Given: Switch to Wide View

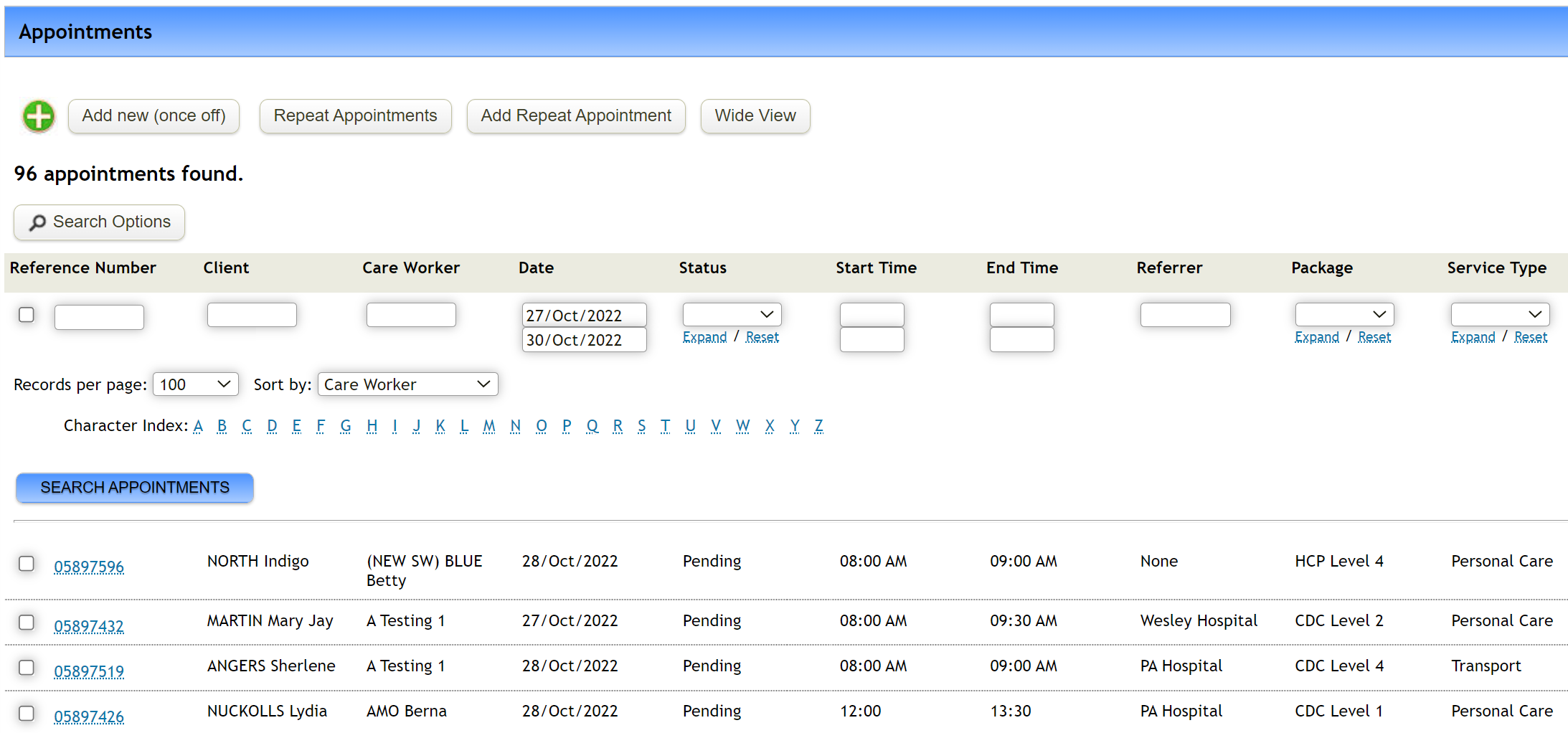Looking at the screenshot, I should [755, 115].
